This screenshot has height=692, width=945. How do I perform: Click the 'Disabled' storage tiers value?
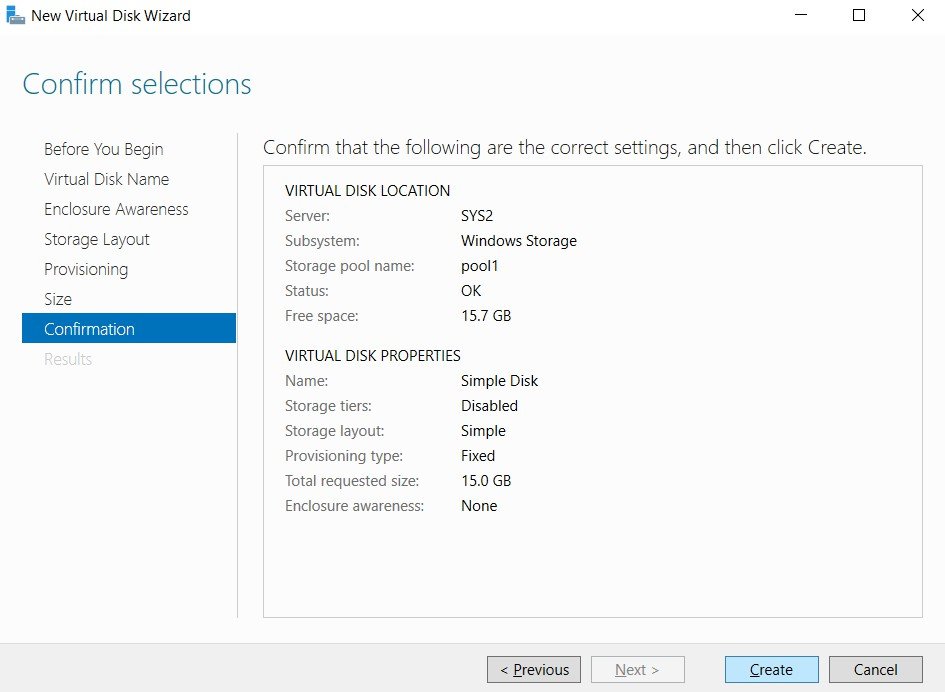[x=489, y=406]
